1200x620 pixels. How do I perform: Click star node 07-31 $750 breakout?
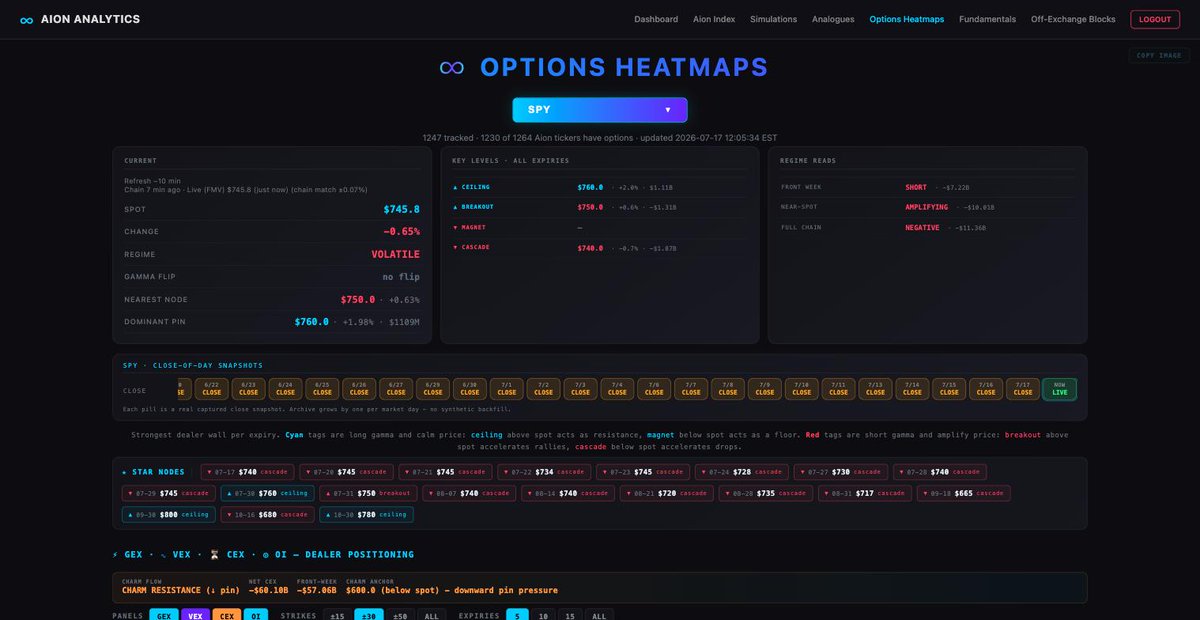click(x=368, y=493)
